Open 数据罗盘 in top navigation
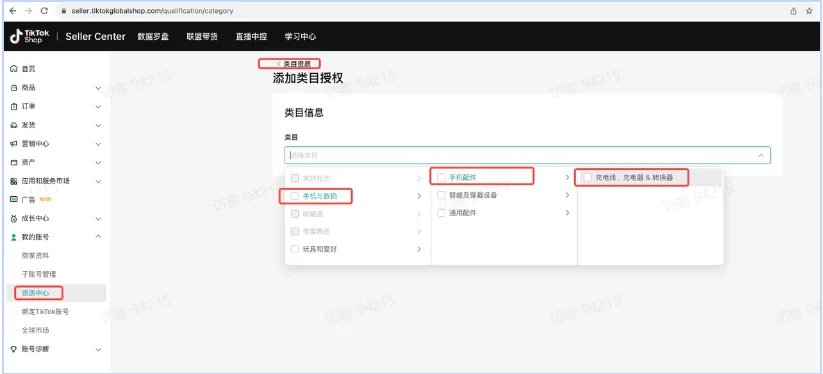Viewport: 823px width, 374px height. (x=153, y=37)
